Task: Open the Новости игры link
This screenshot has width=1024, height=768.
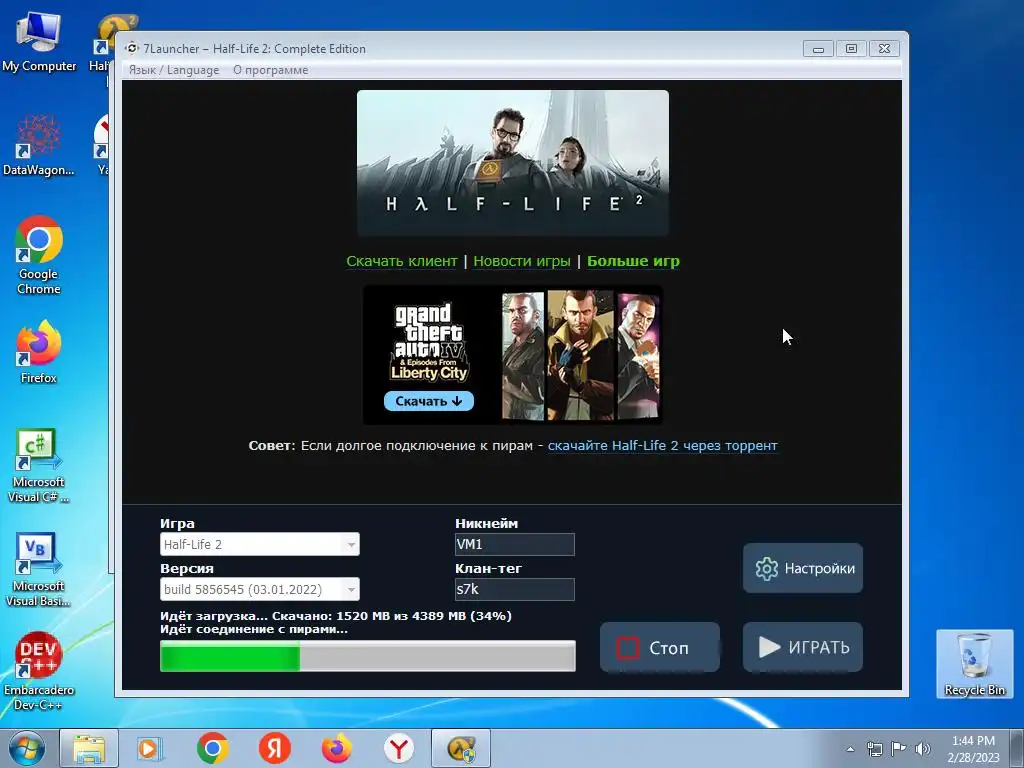Action: pos(522,261)
